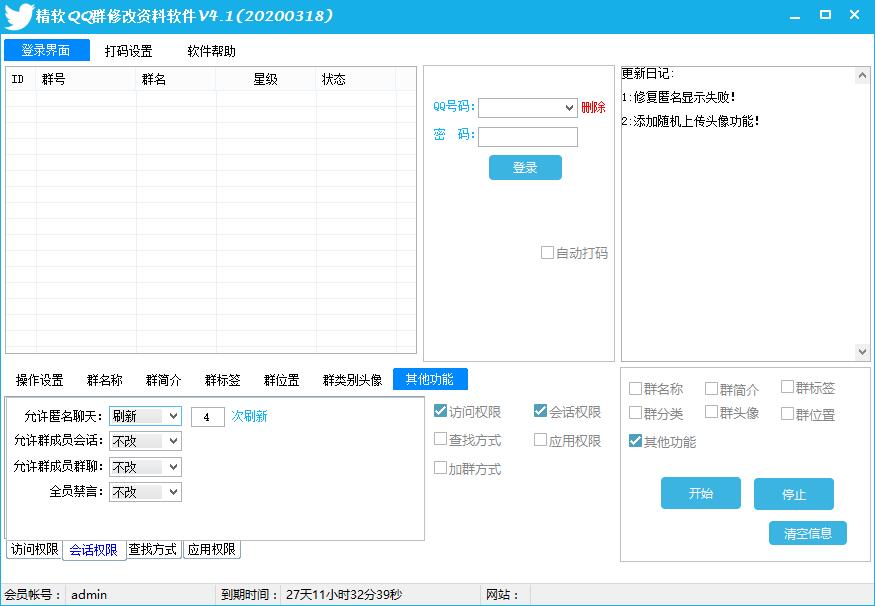The image size is (875, 606).
Task: Open the 软件帮助 tab
Action: [211, 51]
